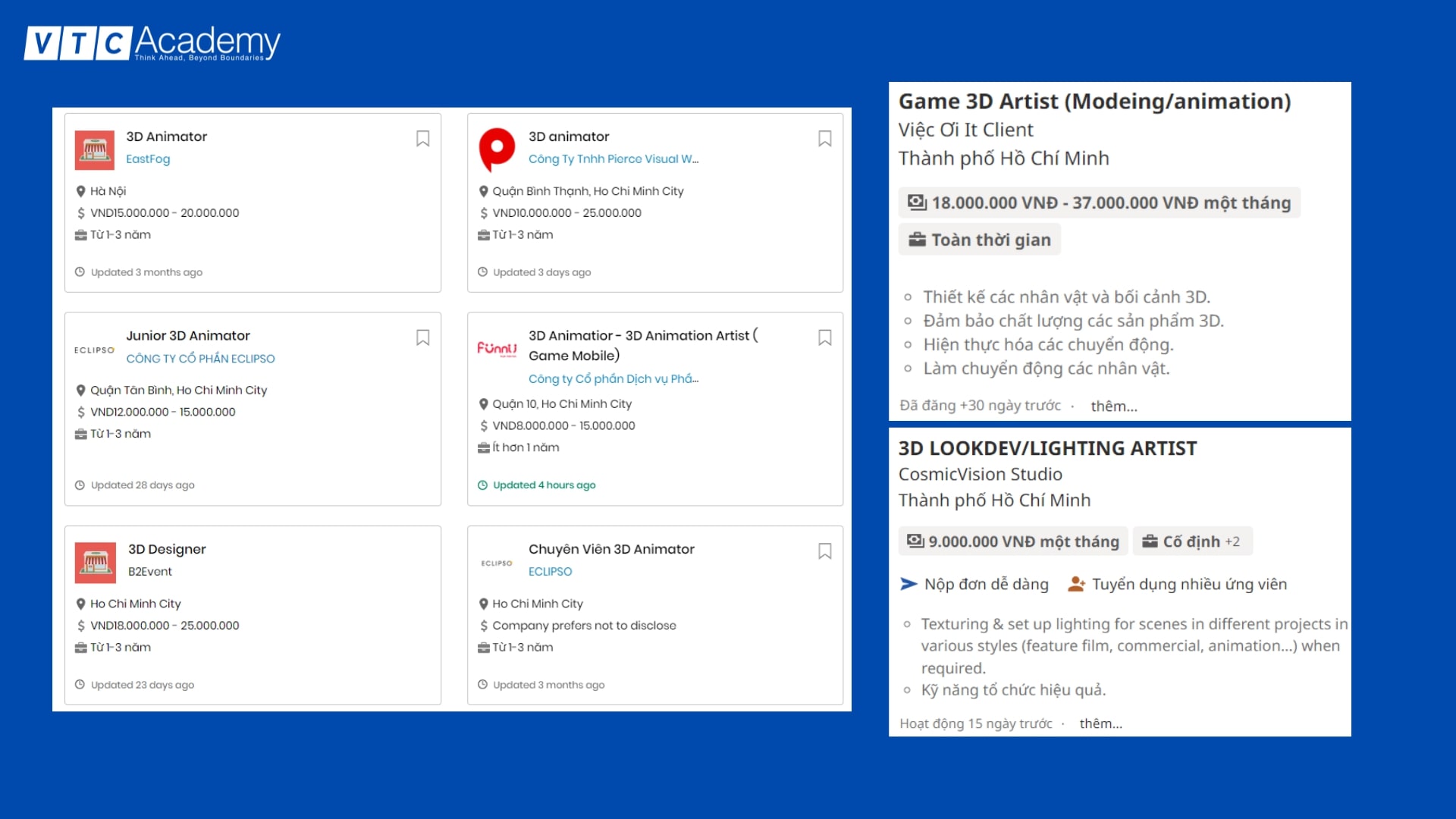The height and width of the screenshot is (819, 1456).
Task: Open 3D LOOKDEV/LIGHTING ARTIST job title
Action: tap(1047, 448)
